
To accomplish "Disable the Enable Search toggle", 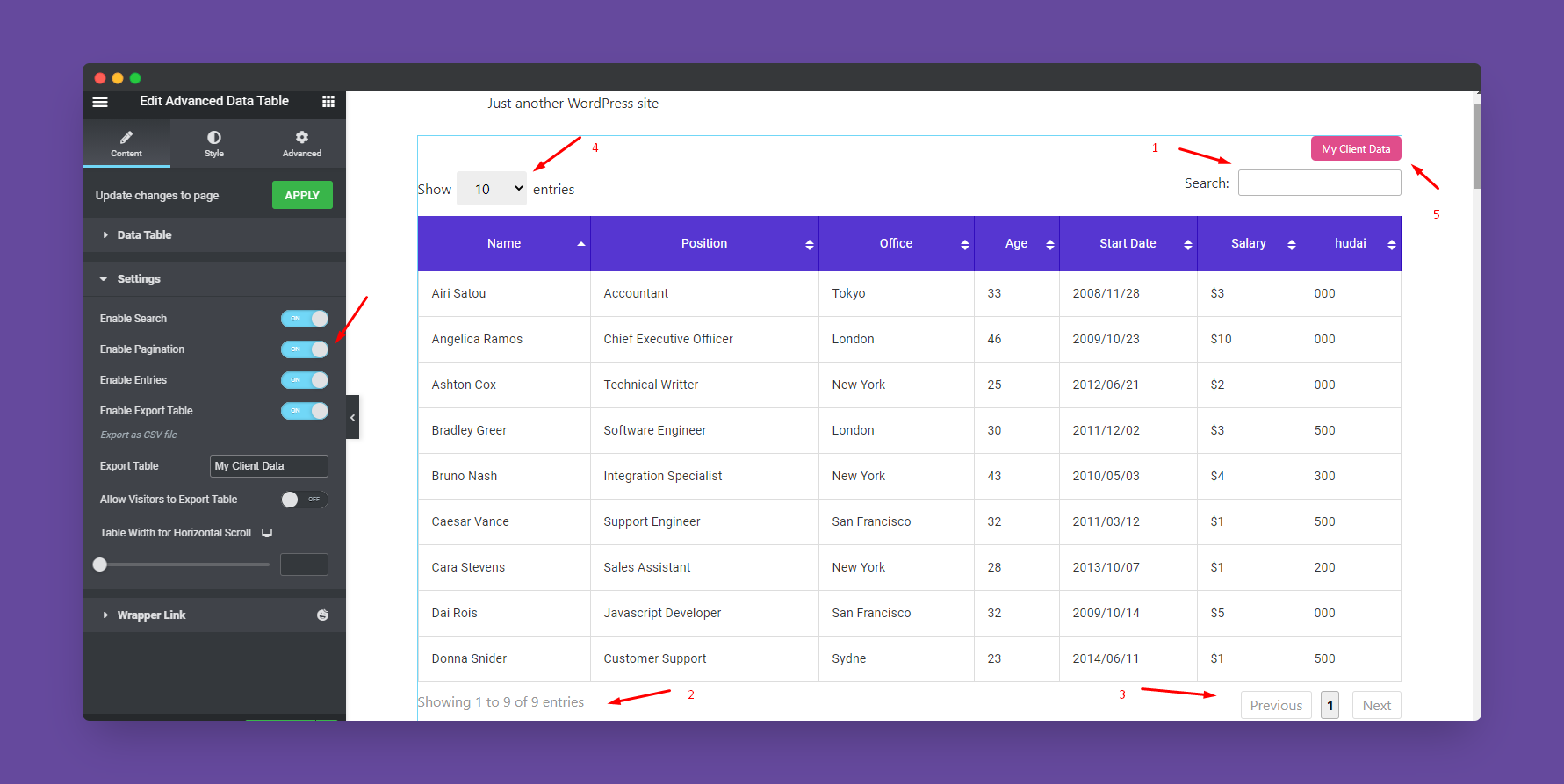I will coord(304,319).
